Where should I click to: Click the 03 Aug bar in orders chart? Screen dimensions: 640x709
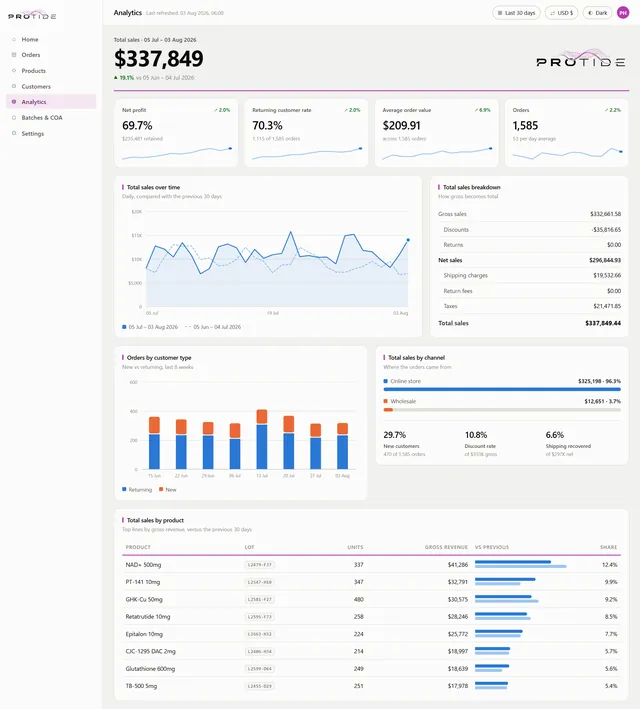point(343,446)
